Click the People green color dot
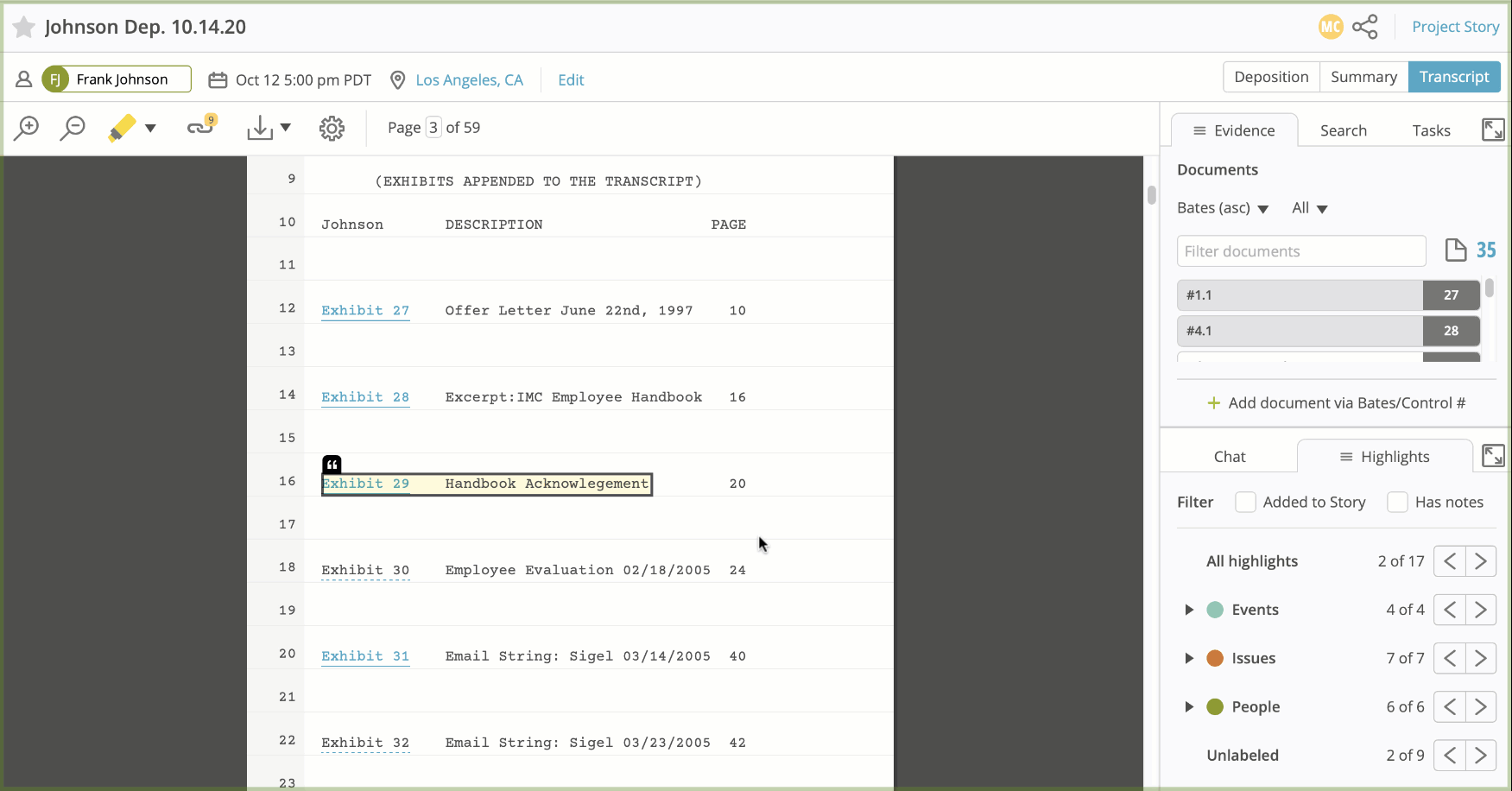 pyautogui.click(x=1215, y=706)
